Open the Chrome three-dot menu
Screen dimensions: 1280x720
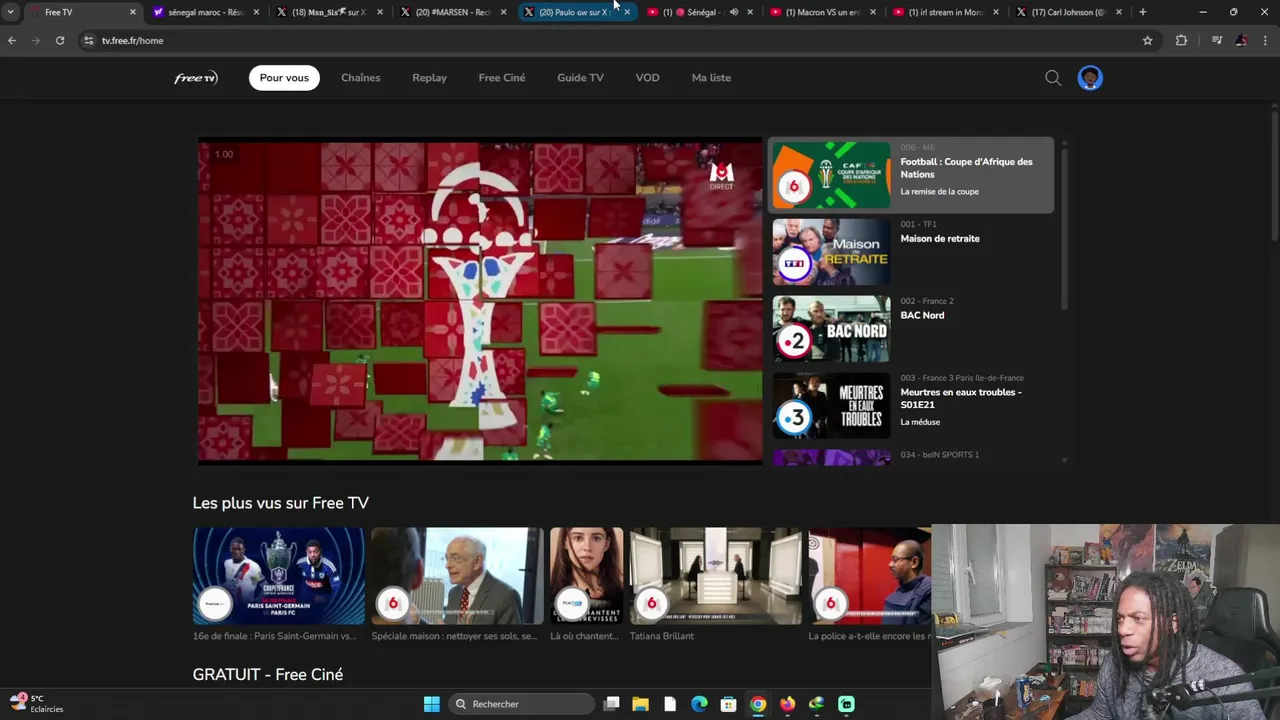coord(1265,40)
